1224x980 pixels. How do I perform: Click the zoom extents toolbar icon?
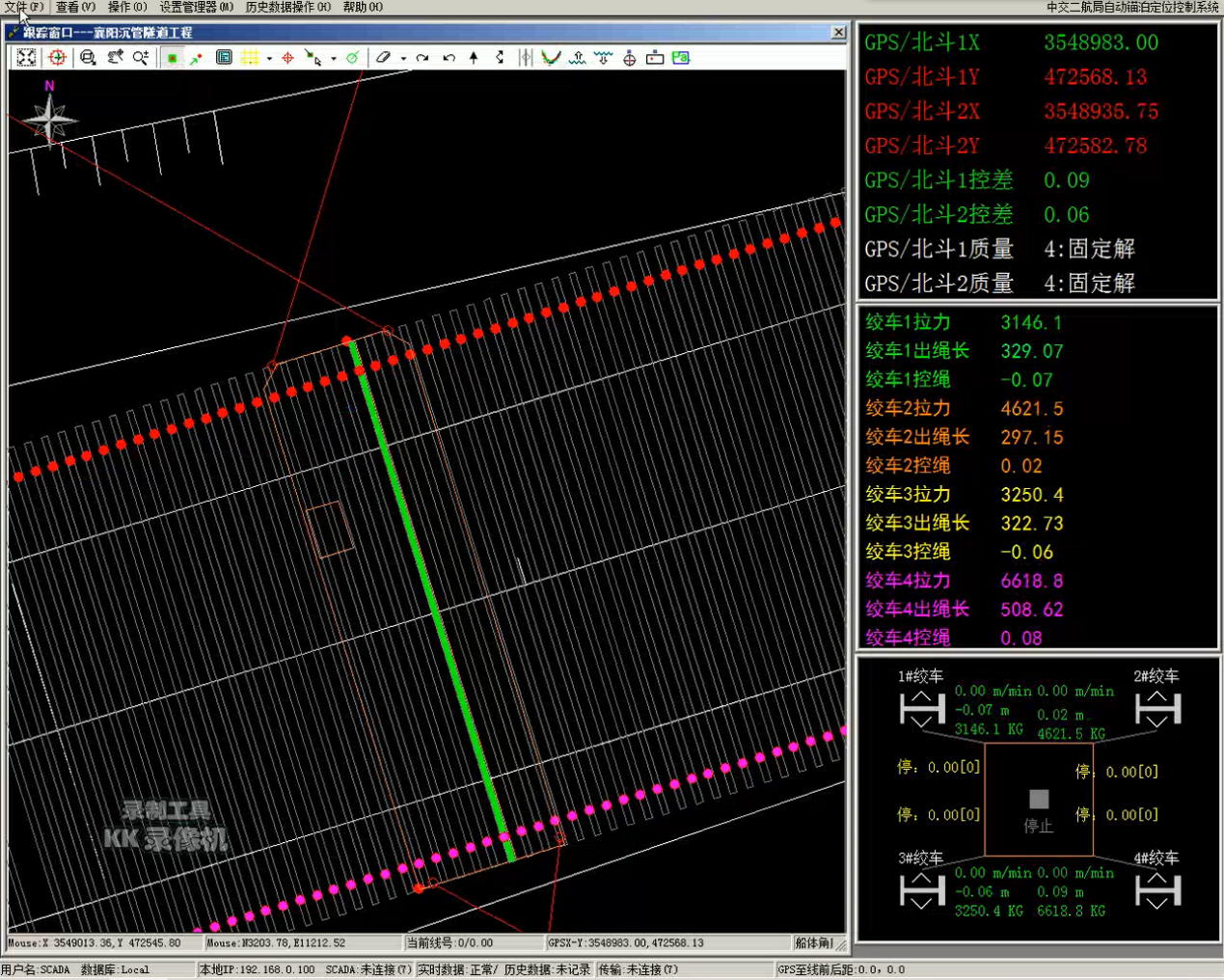click(x=26, y=58)
